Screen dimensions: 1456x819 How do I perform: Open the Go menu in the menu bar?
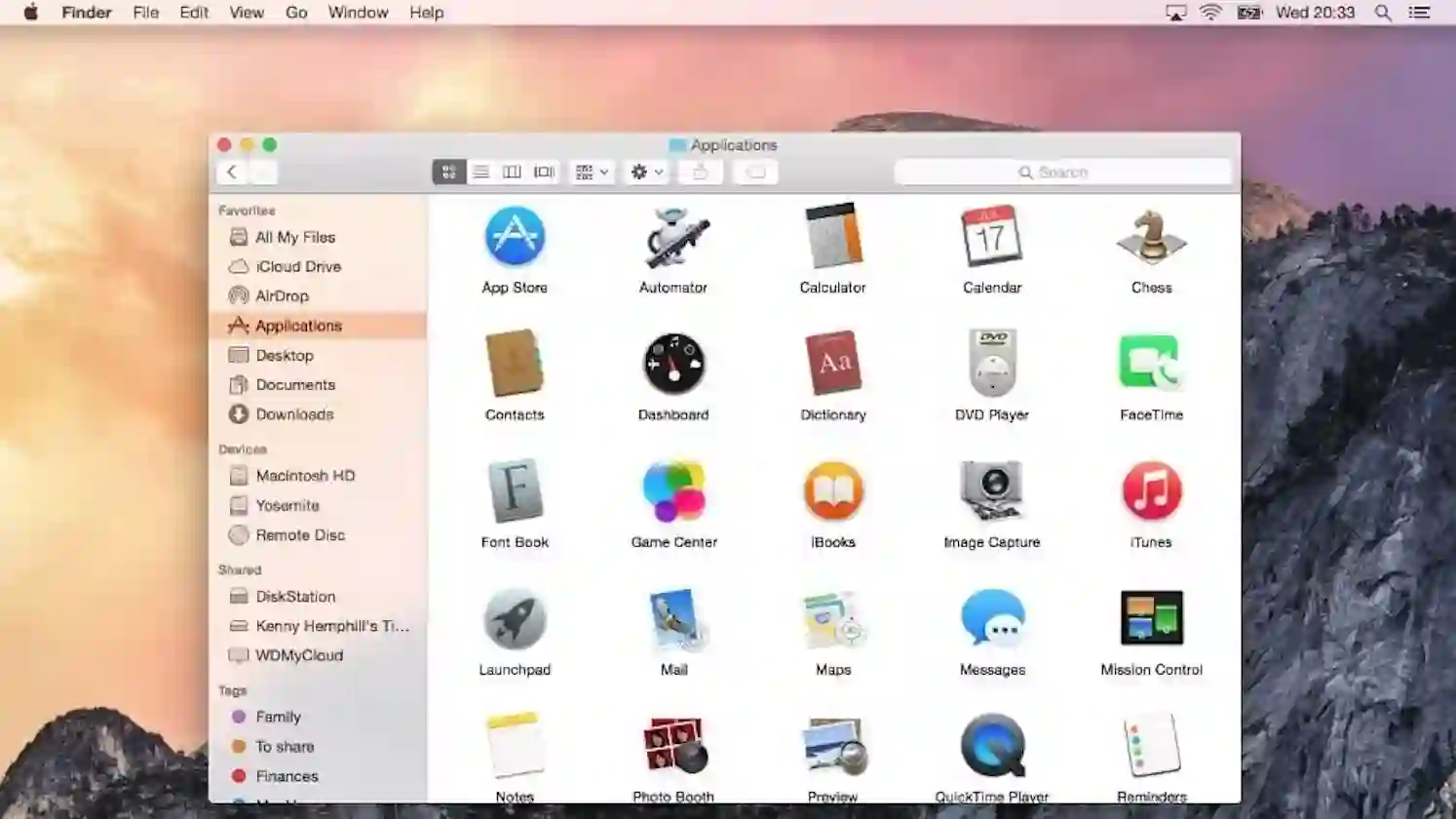(x=296, y=13)
